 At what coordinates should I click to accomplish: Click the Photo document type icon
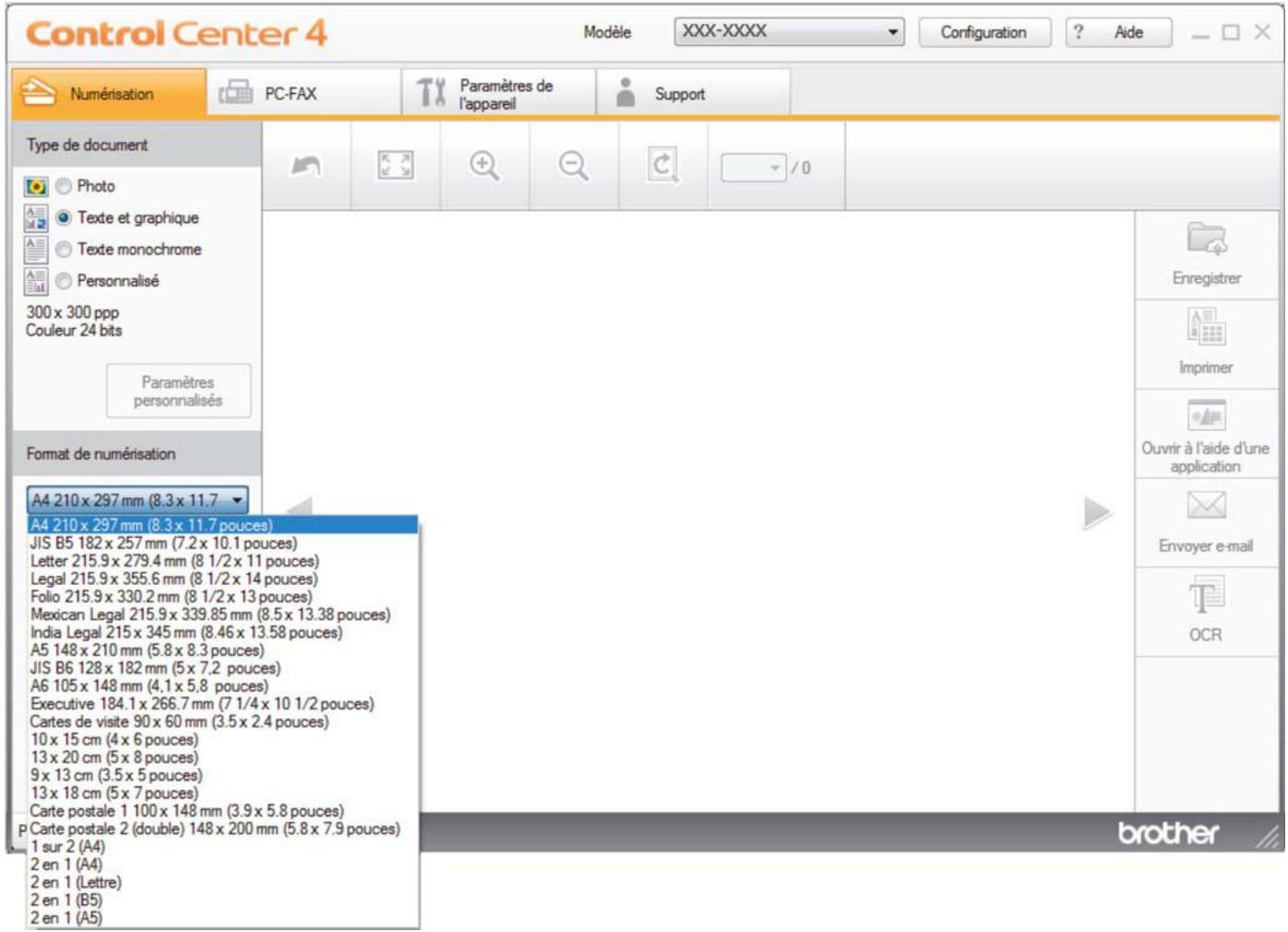point(36,187)
